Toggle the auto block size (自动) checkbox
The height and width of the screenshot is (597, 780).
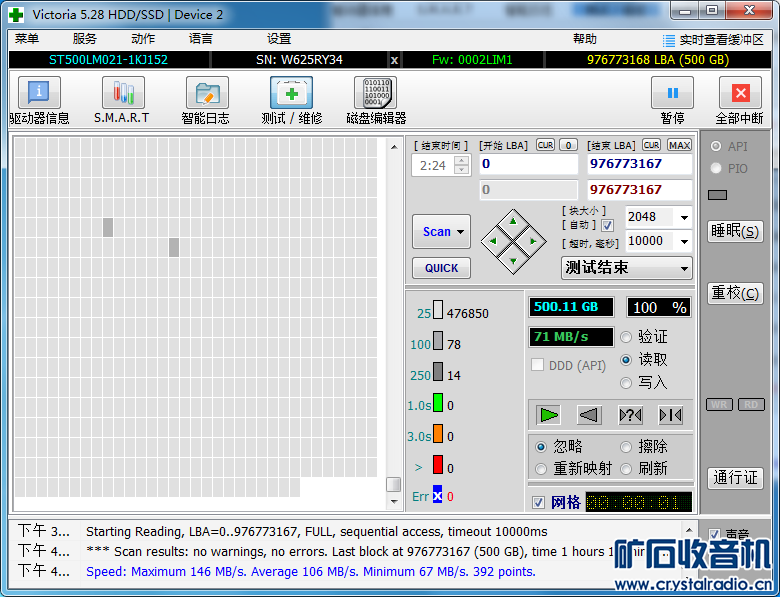pyautogui.click(x=607, y=226)
